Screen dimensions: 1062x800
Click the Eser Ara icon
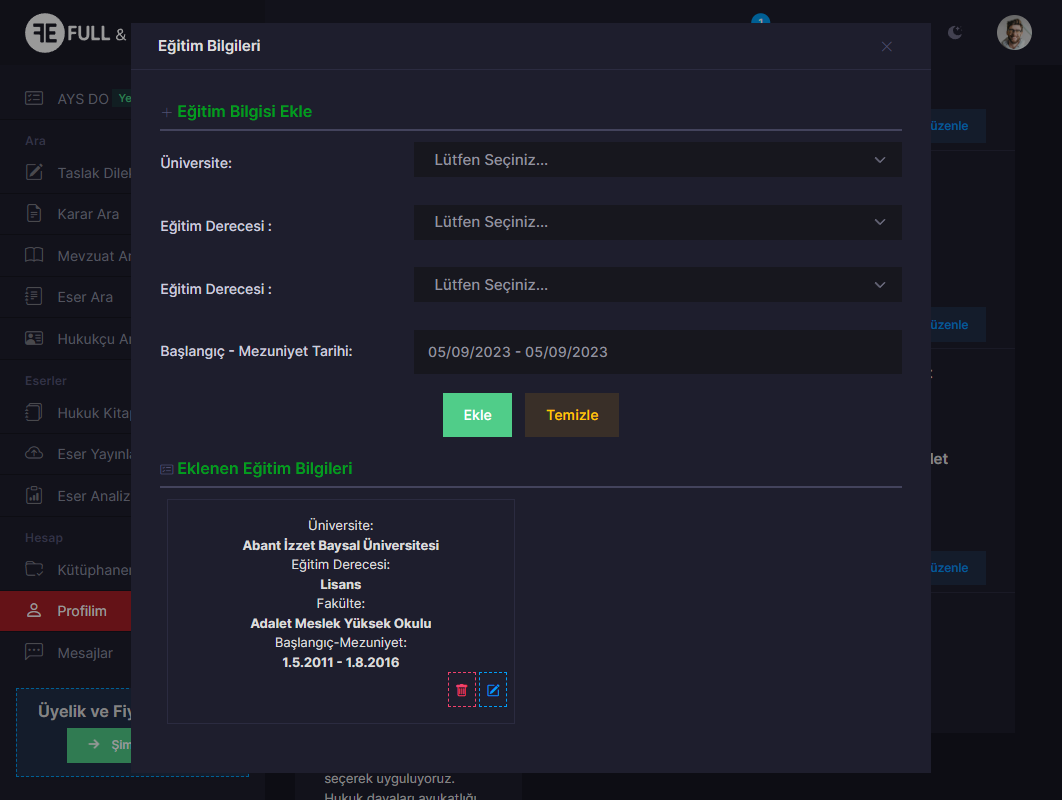(35, 296)
